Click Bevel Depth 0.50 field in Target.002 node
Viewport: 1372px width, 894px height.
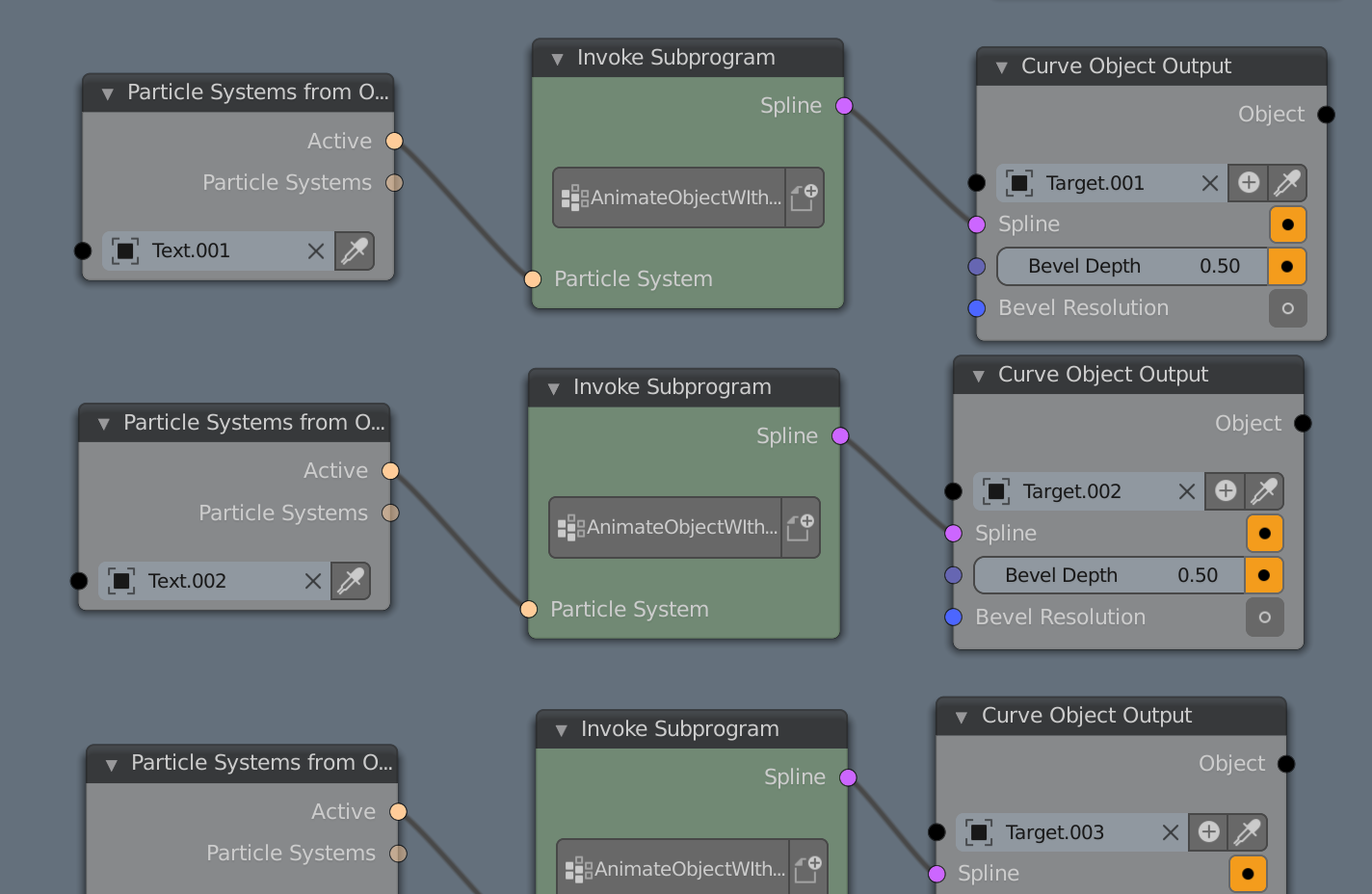[x=1110, y=575]
